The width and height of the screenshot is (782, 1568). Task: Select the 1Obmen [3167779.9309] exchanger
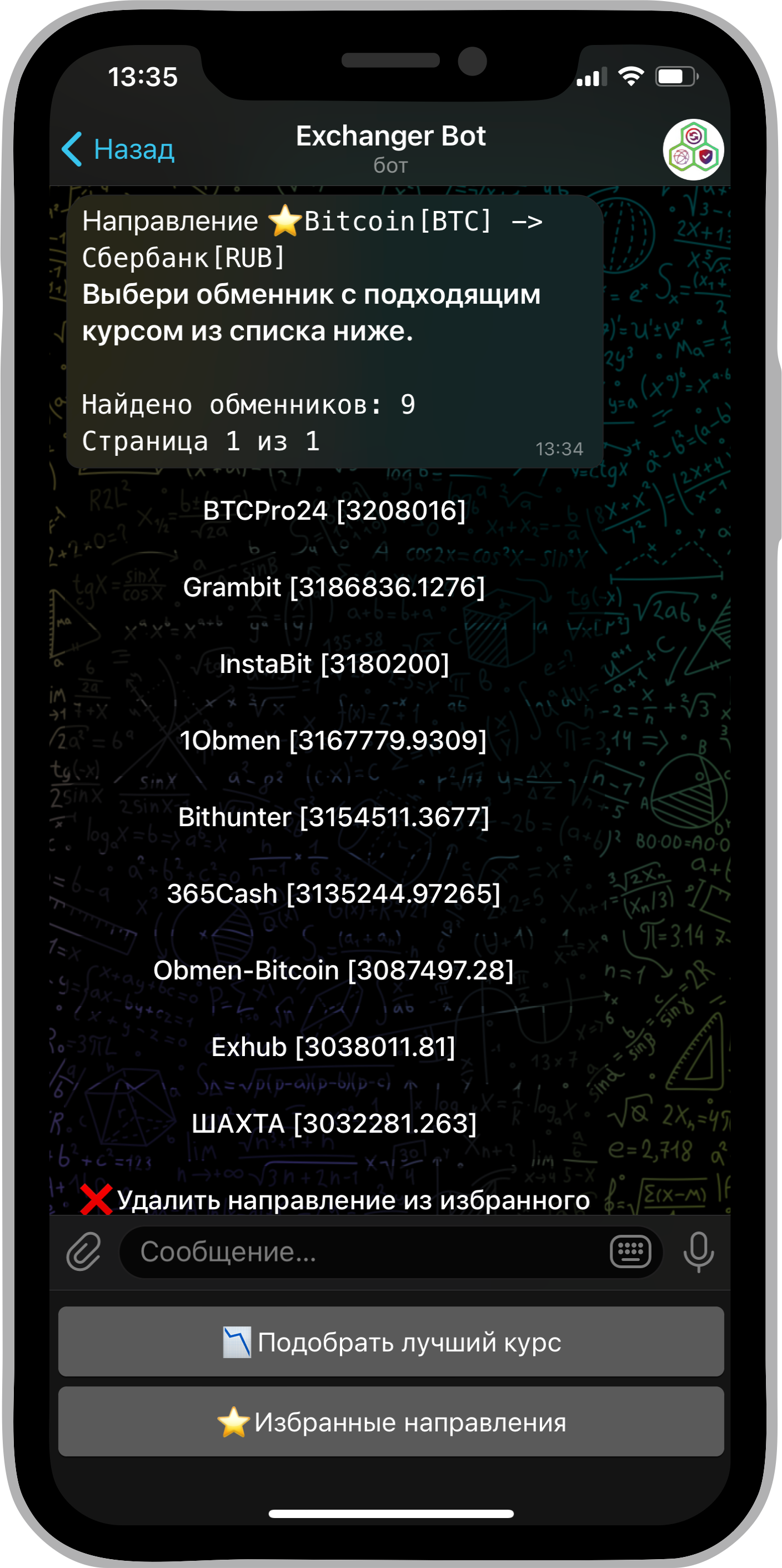coord(334,741)
